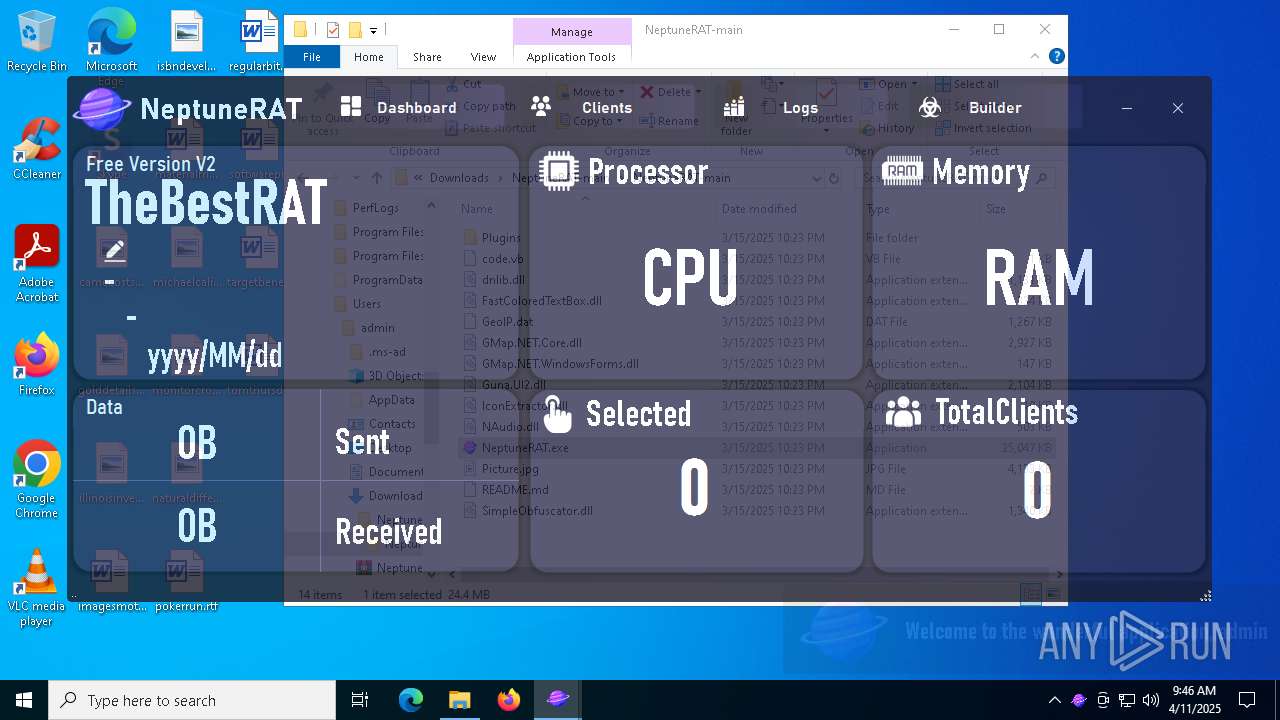Open the Recycle Bin desktop icon

click(x=37, y=41)
